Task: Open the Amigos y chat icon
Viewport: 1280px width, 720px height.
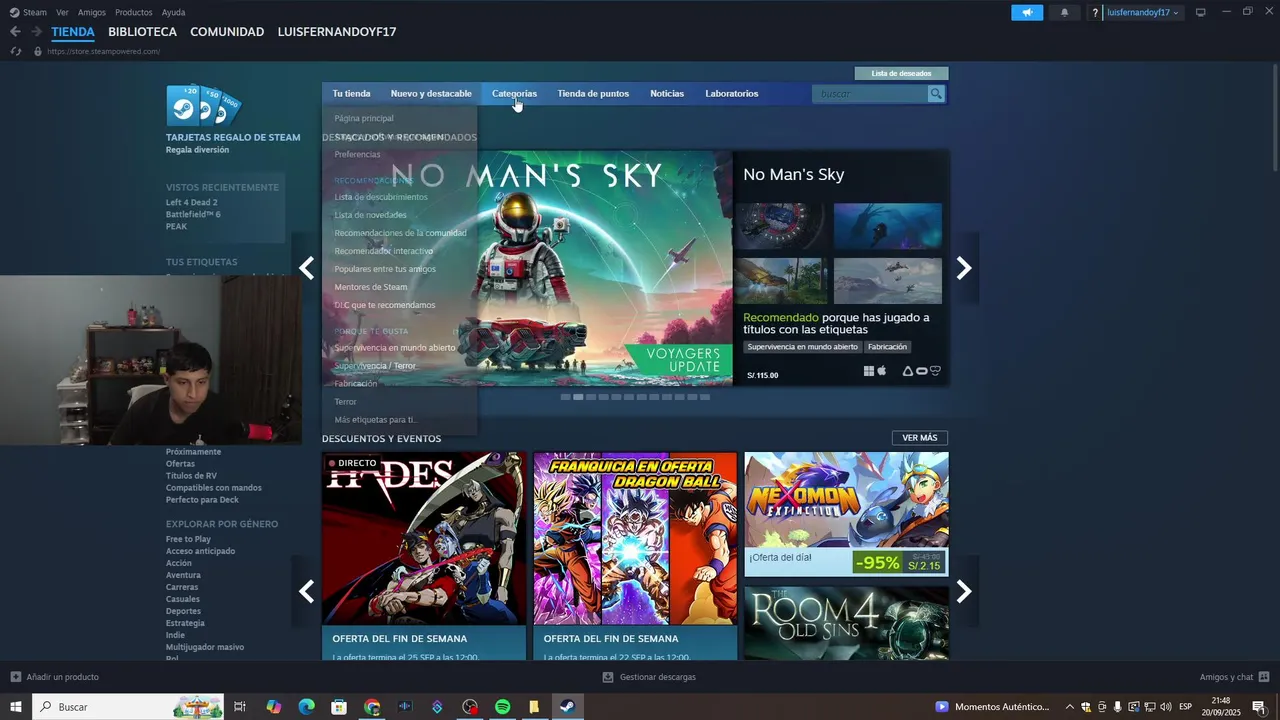Action: pyautogui.click(x=1264, y=677)
